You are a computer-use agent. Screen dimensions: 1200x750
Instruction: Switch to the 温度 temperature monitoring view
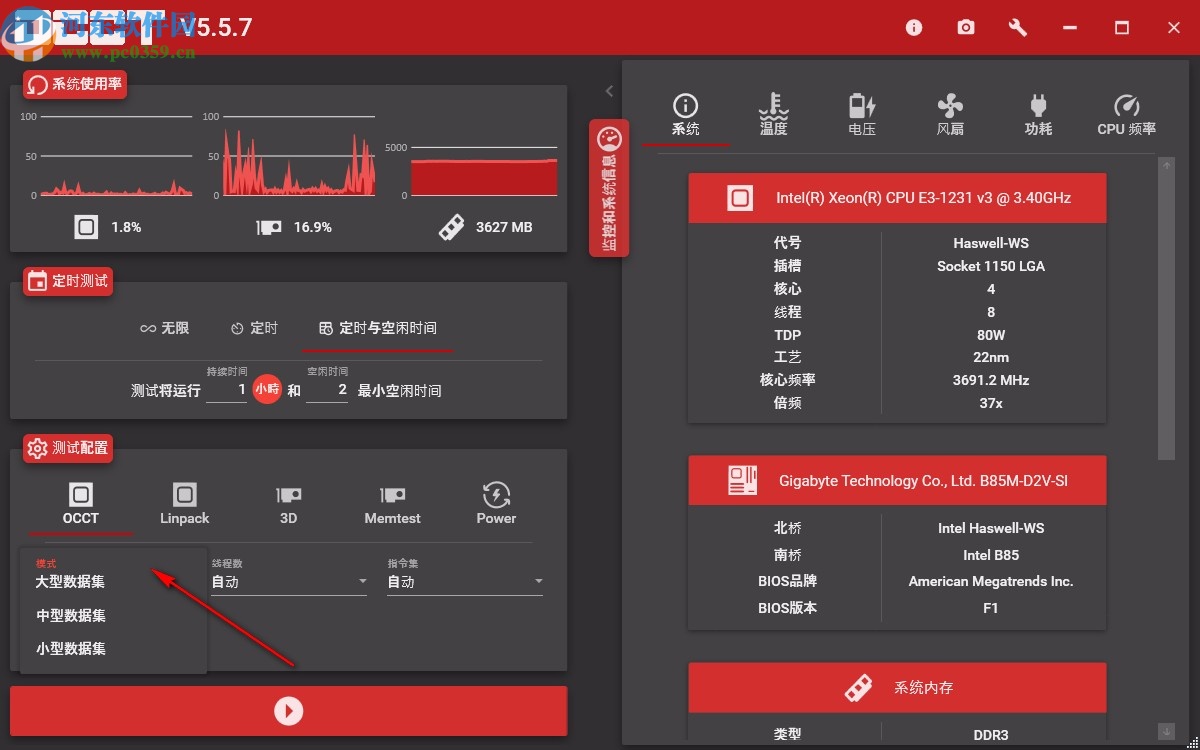774,113
